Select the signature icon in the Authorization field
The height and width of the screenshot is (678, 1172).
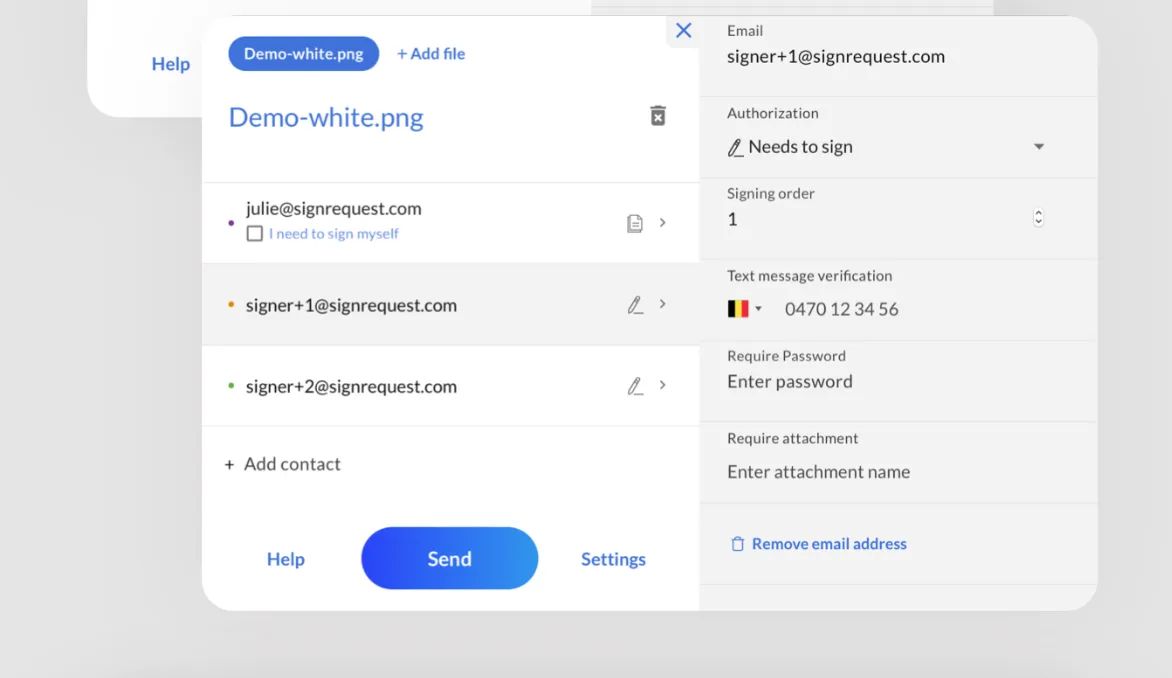coord(734,146)
